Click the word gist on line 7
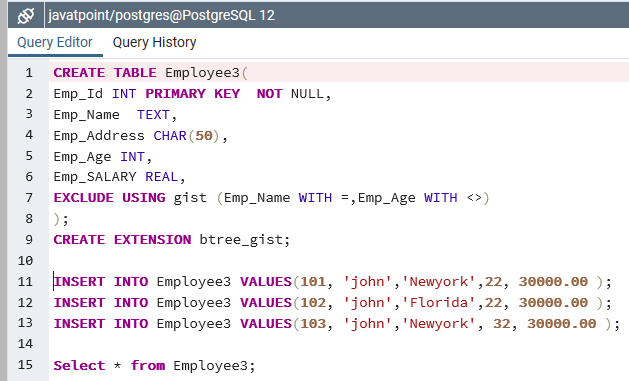The height and width of the screenshot is (381, 629). pyautogui.click(x=190, y=198)
